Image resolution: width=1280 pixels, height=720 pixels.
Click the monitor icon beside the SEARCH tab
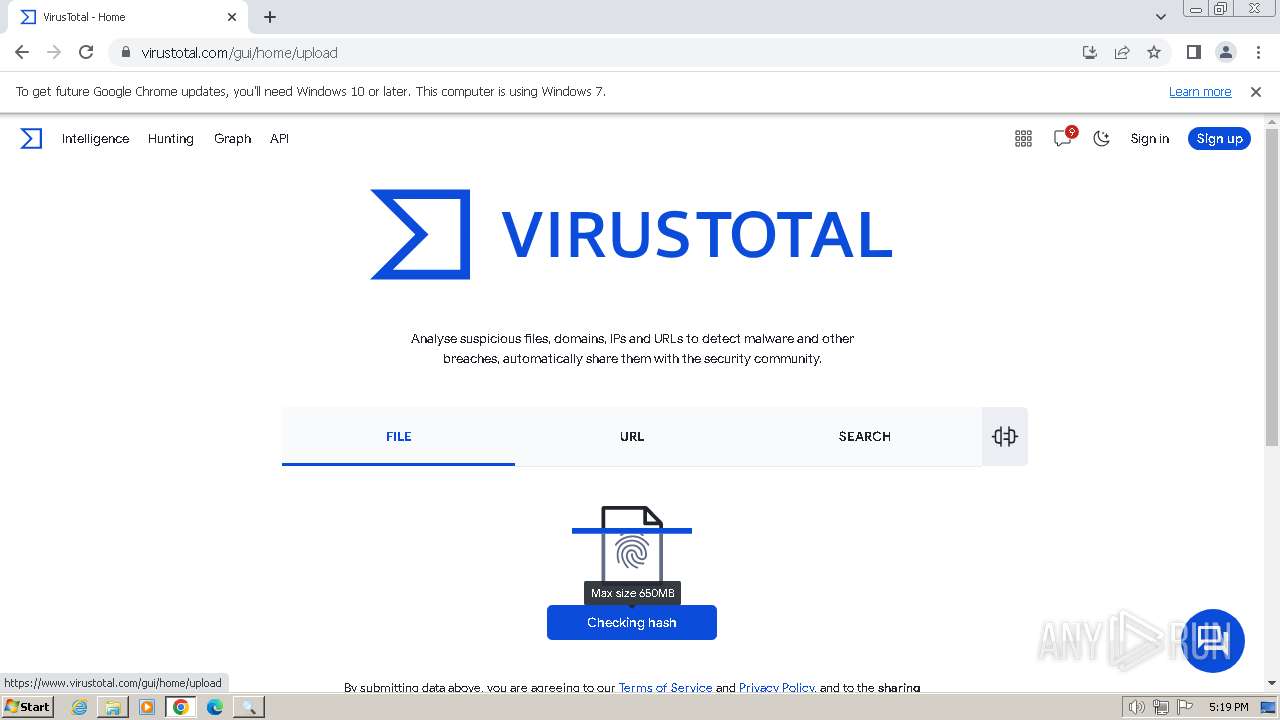tap(1005, 436)
